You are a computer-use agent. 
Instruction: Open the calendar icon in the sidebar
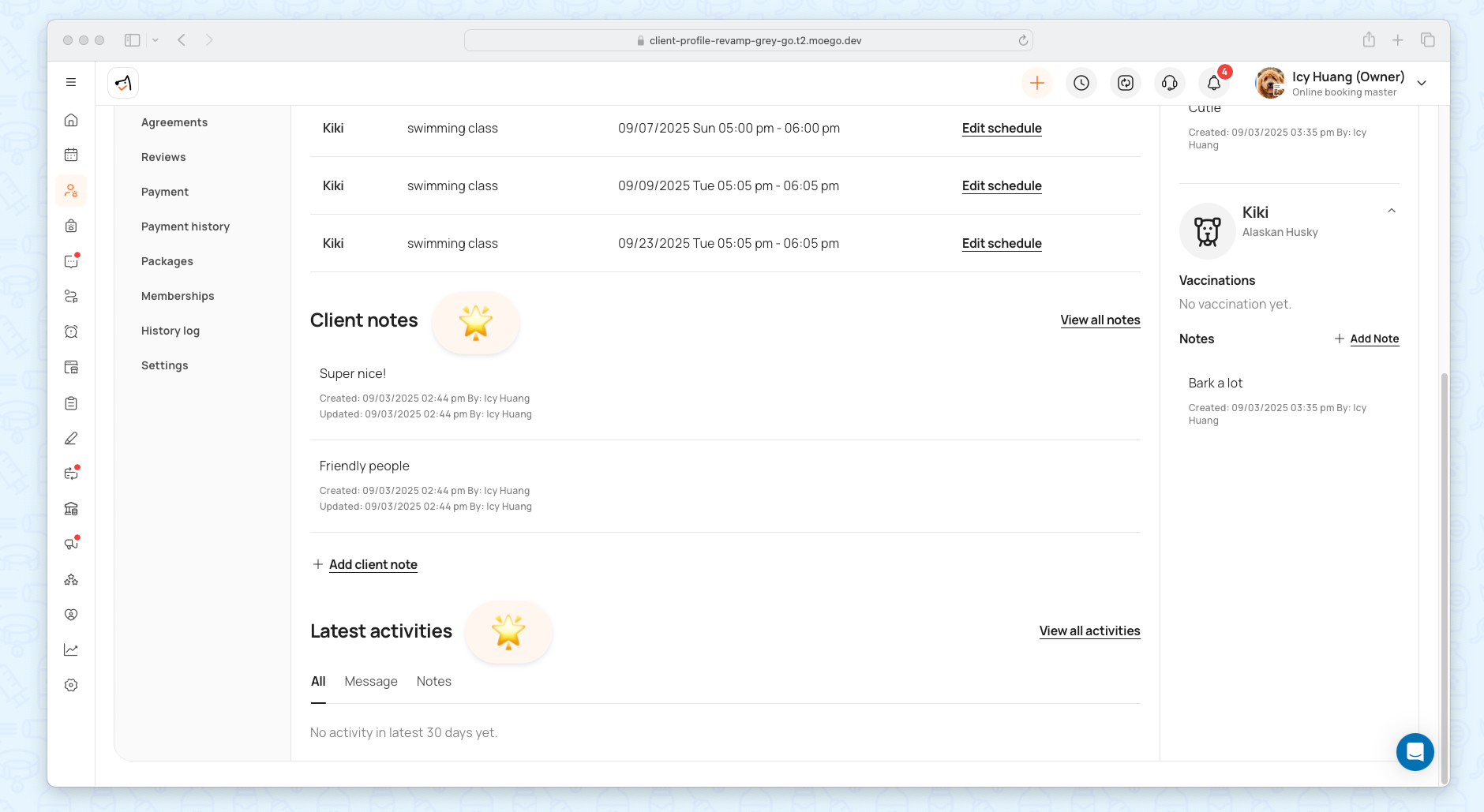[x=71, y=155]
